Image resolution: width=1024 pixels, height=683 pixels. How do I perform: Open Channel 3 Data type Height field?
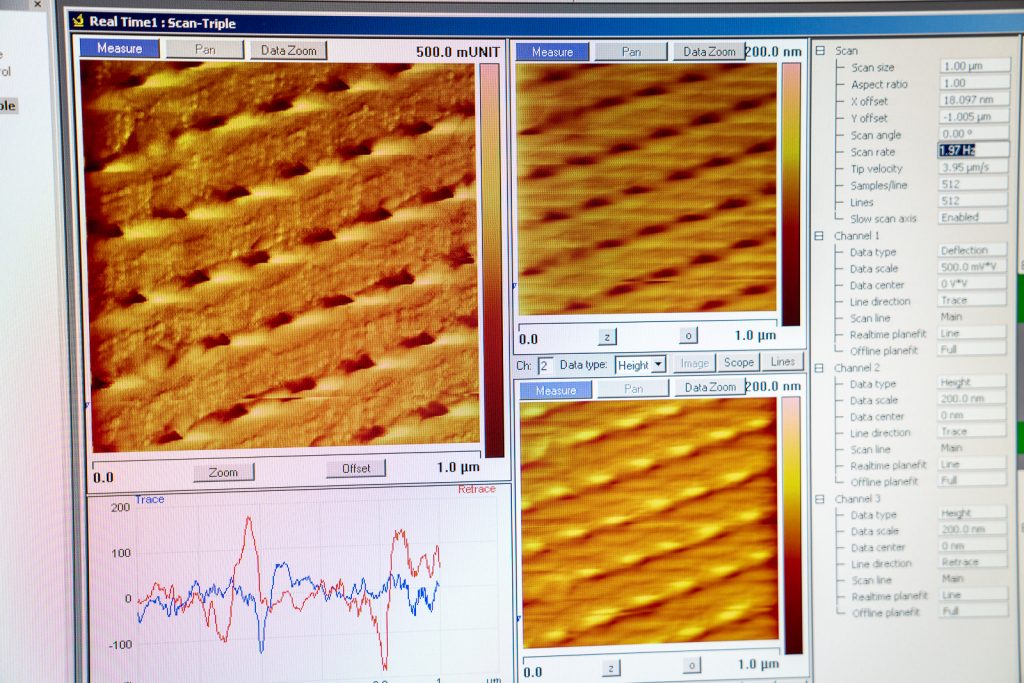[x=973, y=513]
